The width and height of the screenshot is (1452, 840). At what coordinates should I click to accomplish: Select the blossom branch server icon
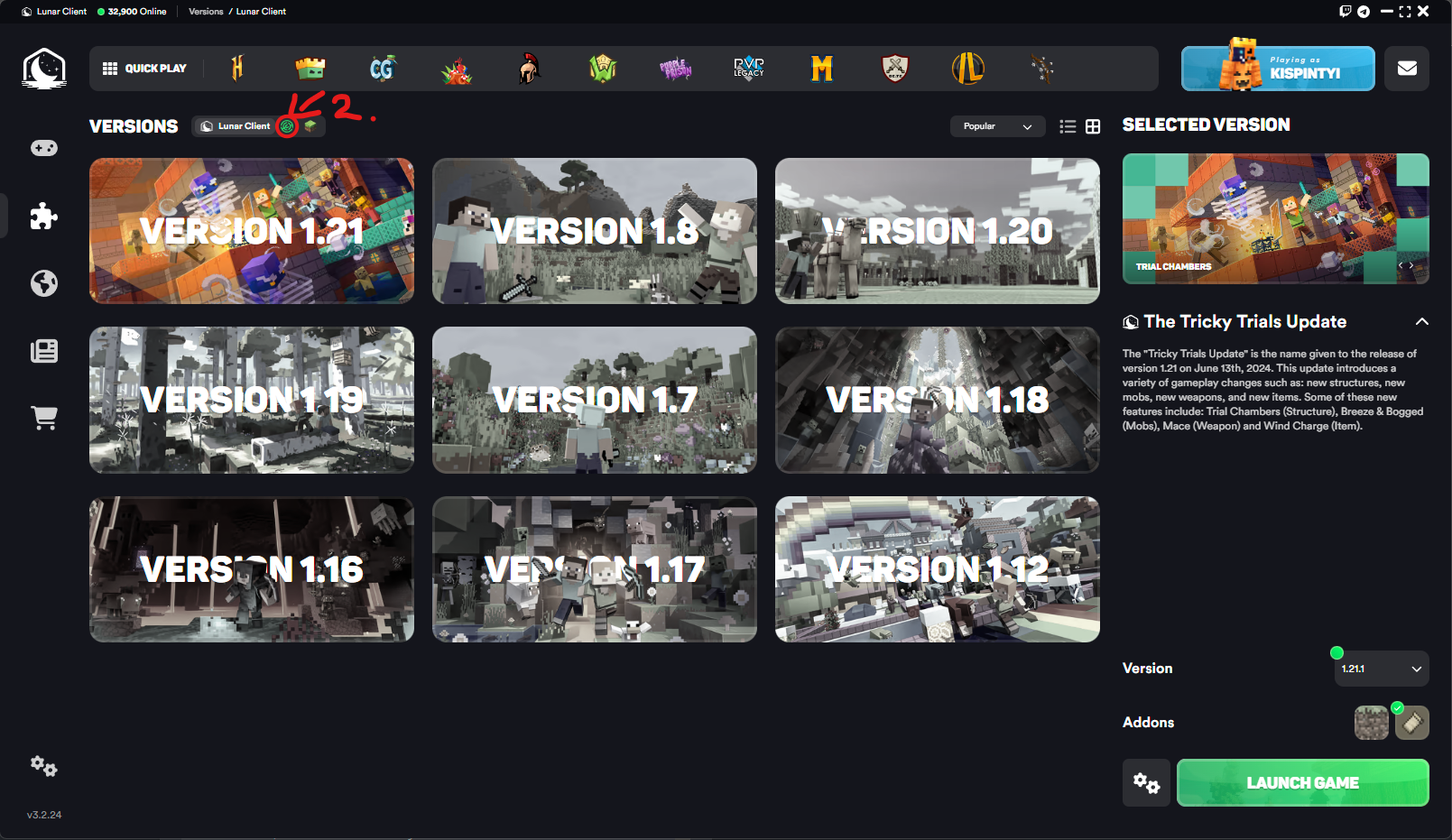click(1042, 69)
